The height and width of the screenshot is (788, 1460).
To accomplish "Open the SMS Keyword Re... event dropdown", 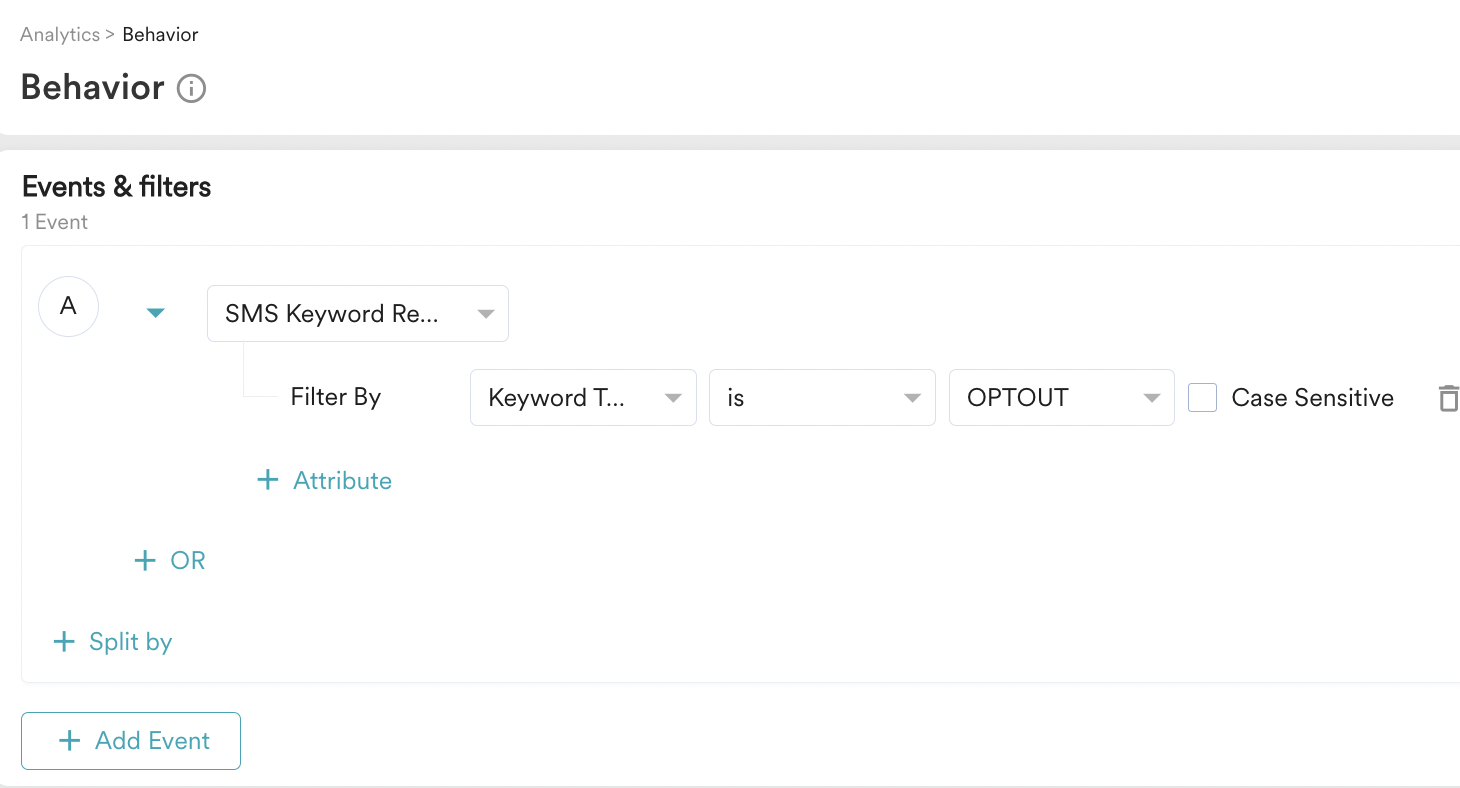I will (357, 314).
